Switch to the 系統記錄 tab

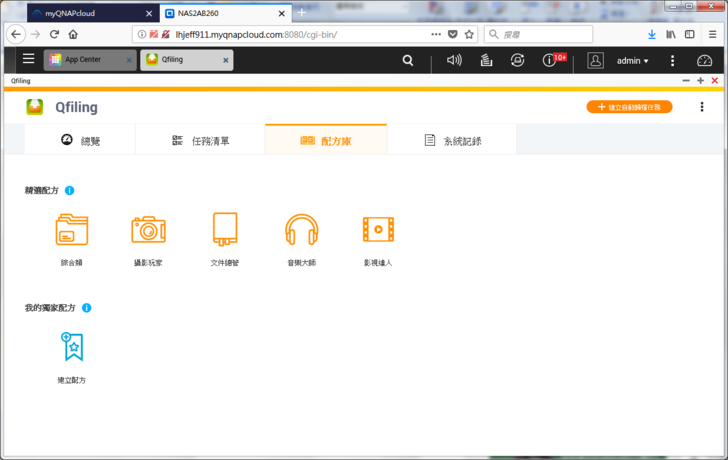click(452, 141)
